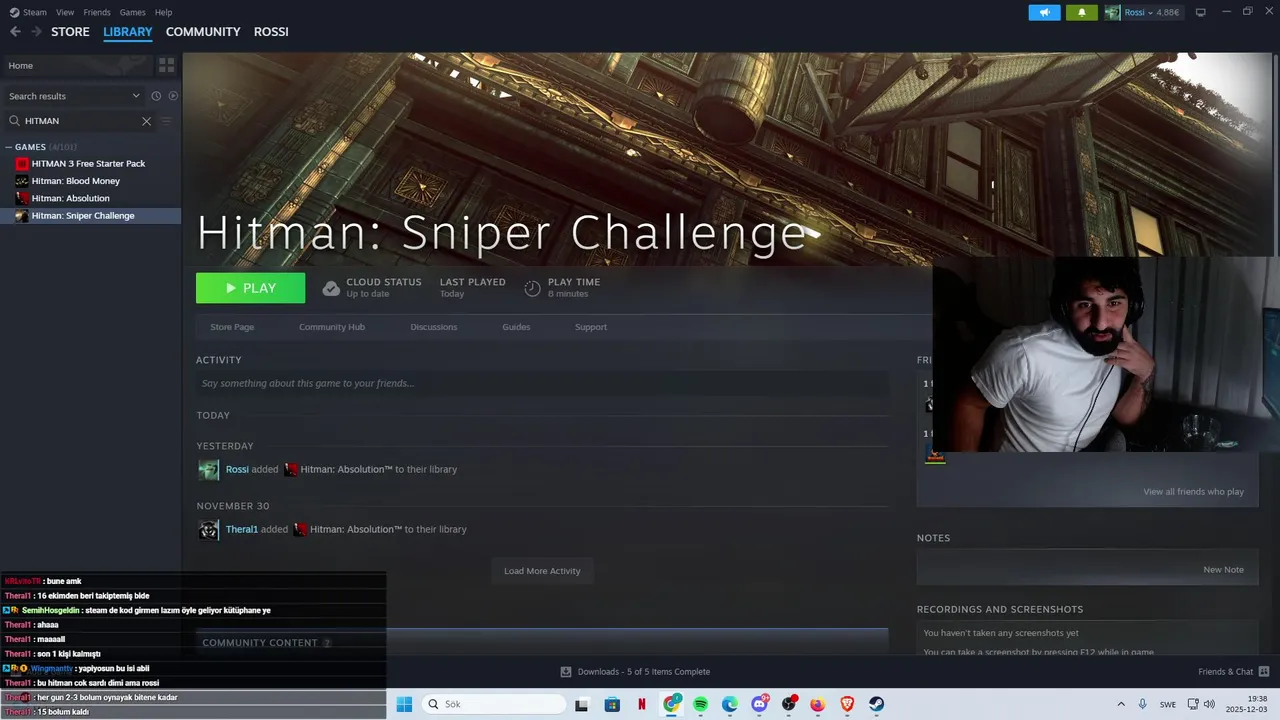Image resolution: width=1280 pixels, height=720 pixels.
Task: Open the game's Store Page link
Action: pos(232,327)
